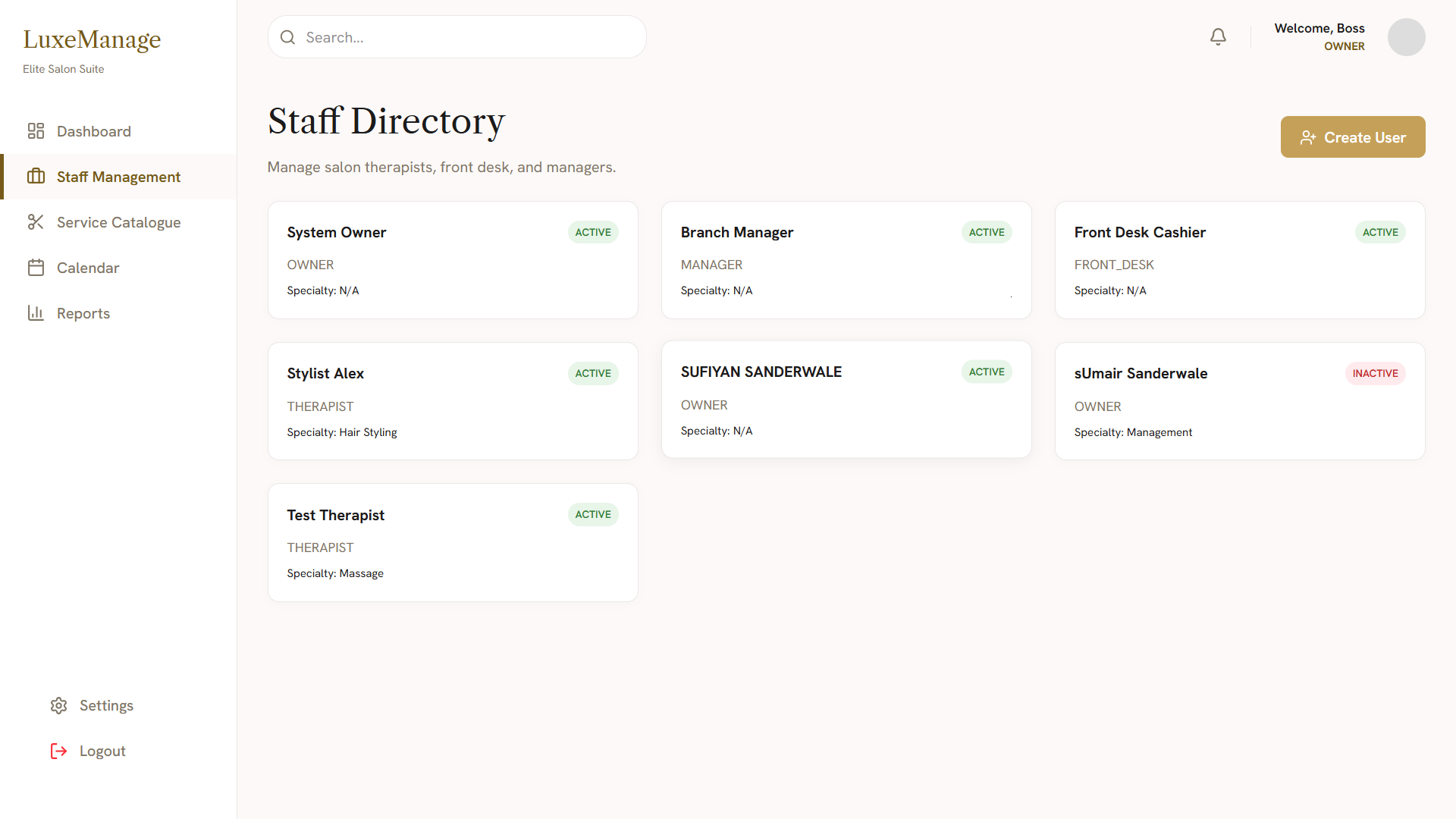This screenshot has width=1456, height=819.
Task: Click the Elite Salon Suite subtitle
Action: (x=64, y=69)
